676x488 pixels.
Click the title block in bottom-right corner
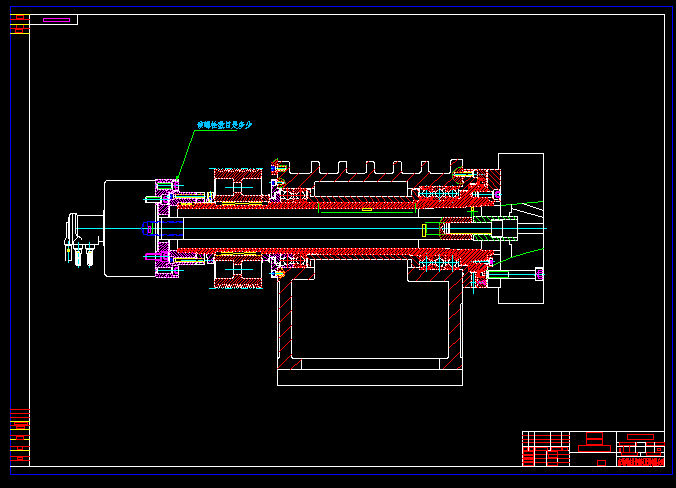tap(593, 449)
